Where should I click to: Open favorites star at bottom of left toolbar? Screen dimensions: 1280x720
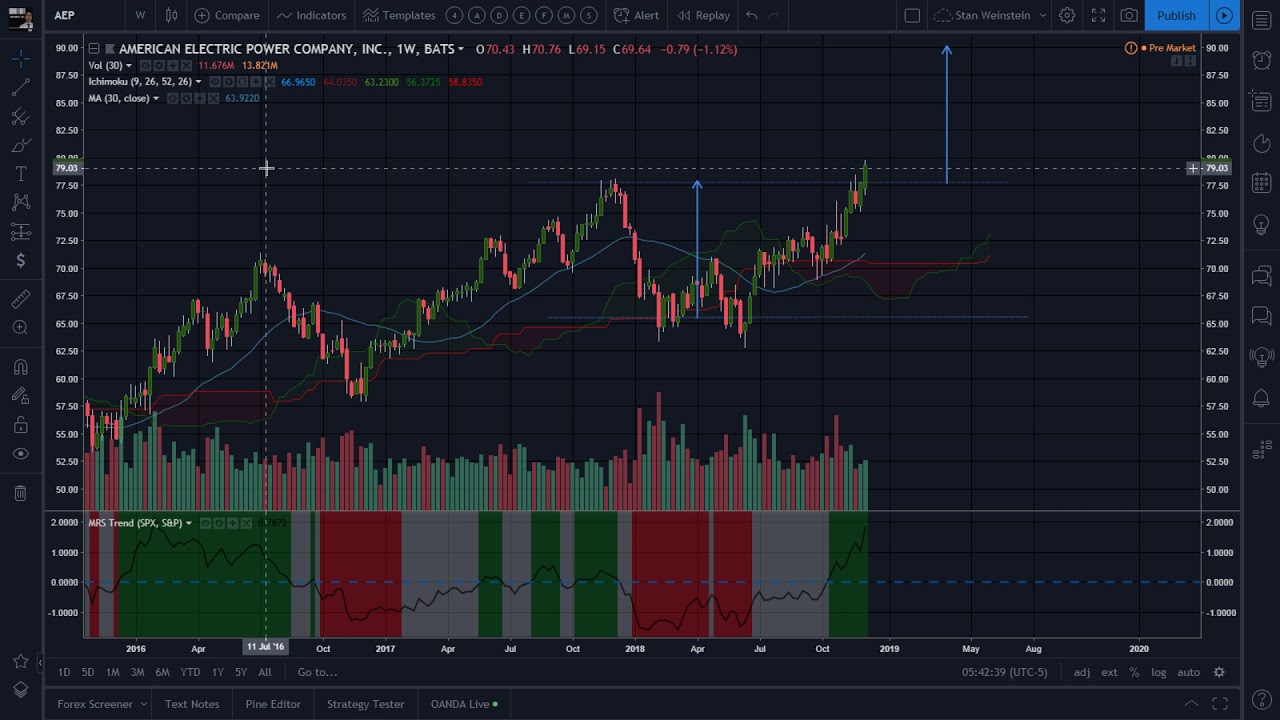(x=20, y=662)
